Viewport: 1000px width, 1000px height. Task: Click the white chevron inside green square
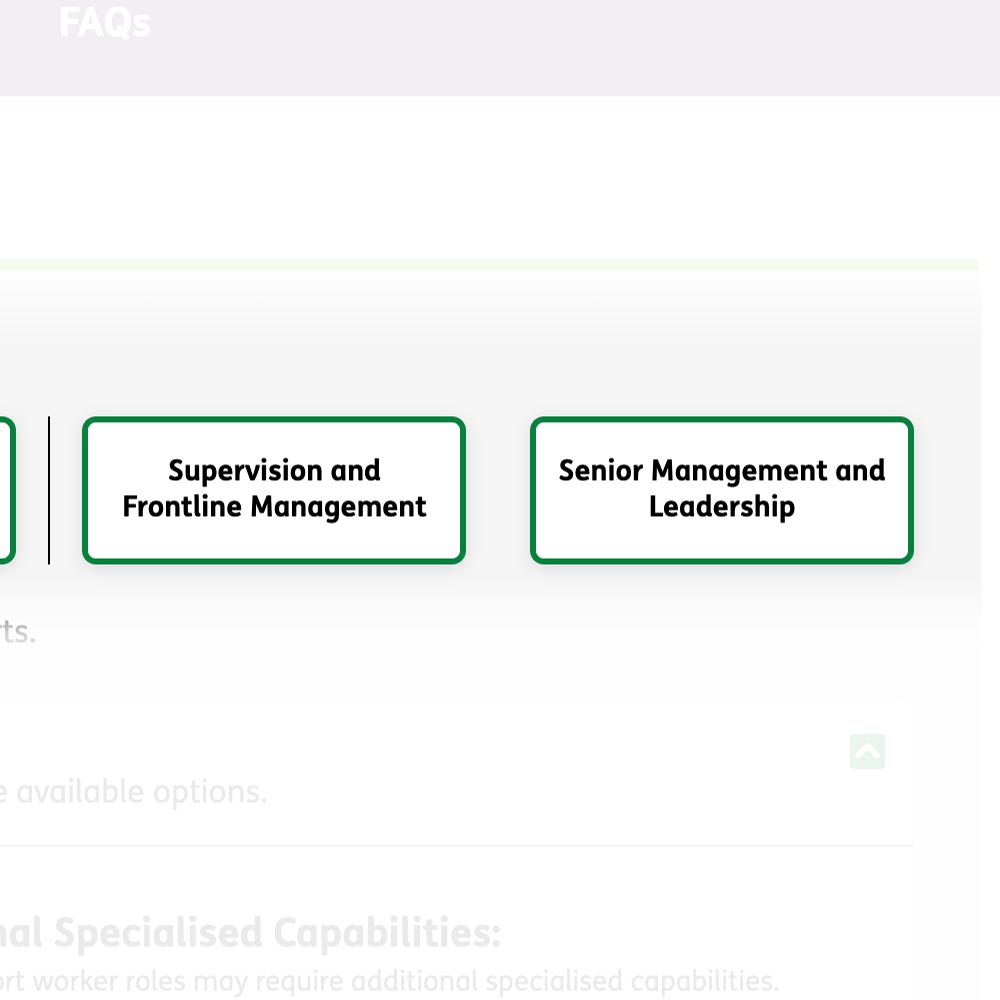click(867, 753)
